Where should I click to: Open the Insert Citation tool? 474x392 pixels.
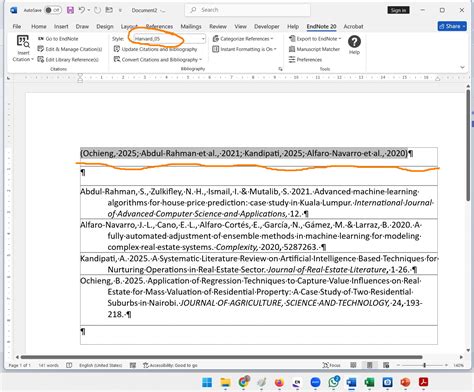tap(23, 49)
